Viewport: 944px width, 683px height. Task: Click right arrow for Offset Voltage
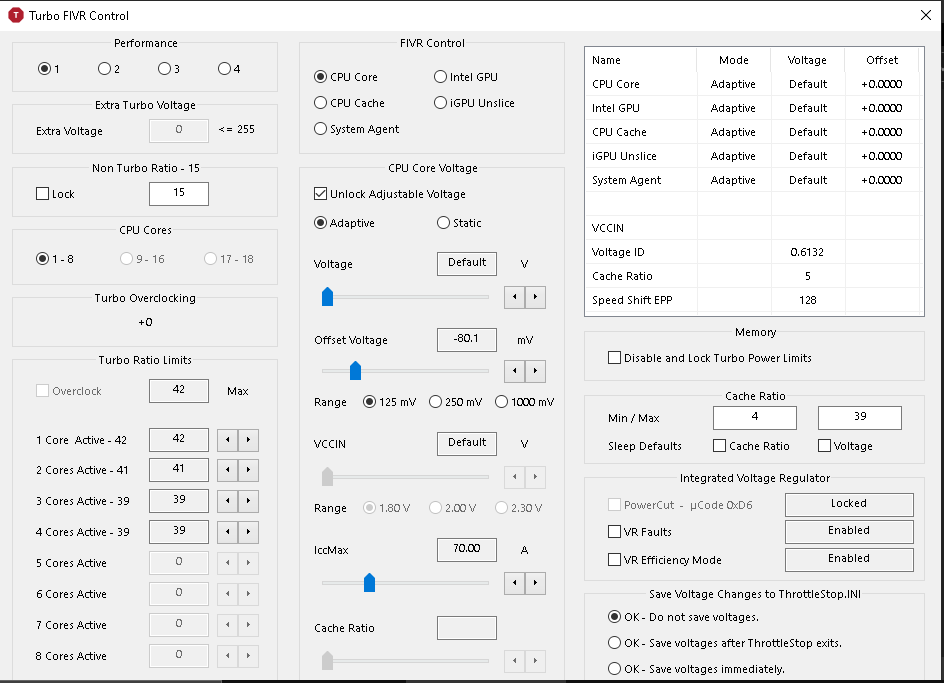pyautogui.click(x=537, y=371)
